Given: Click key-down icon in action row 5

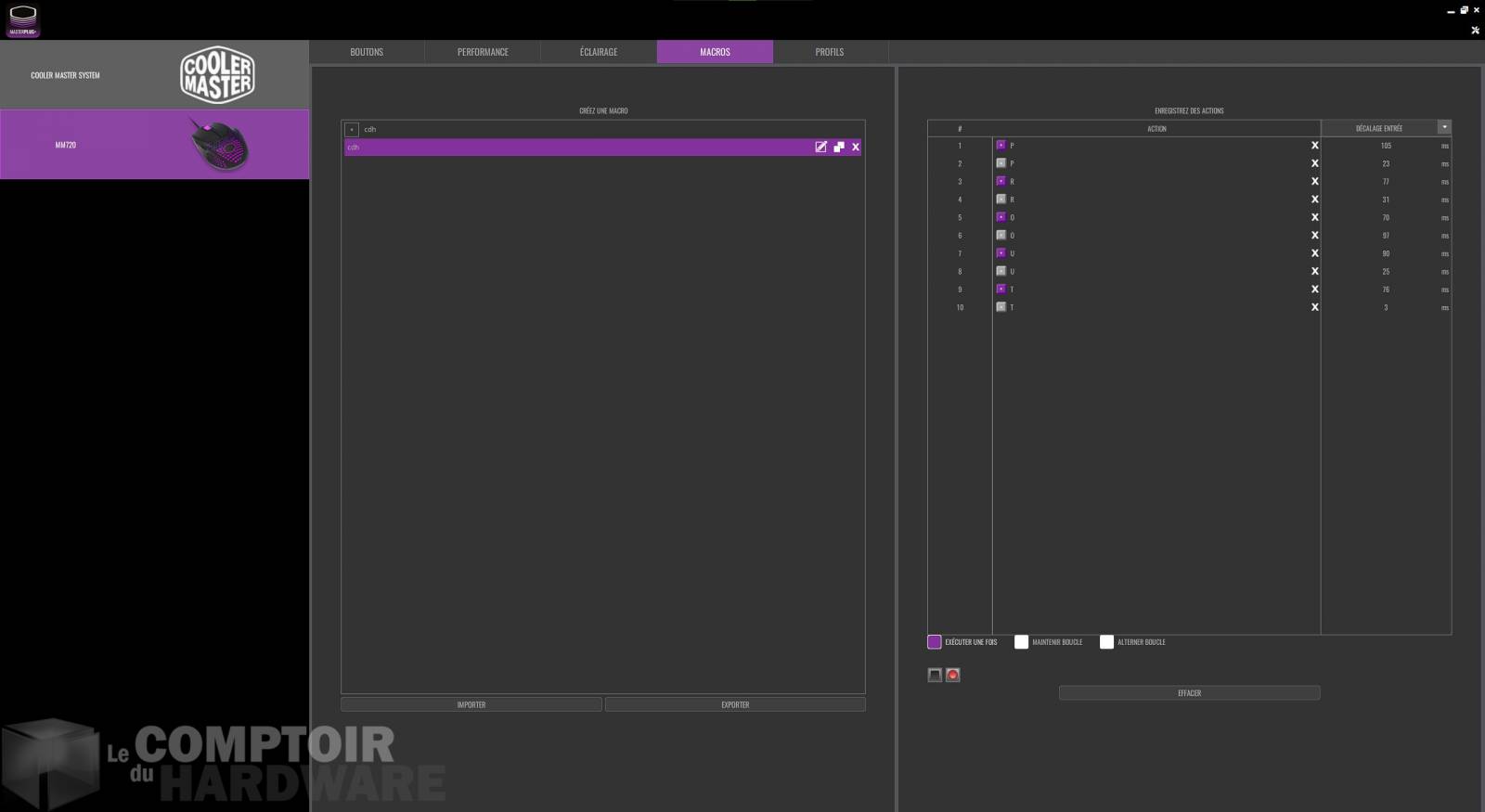Looking at the screenshot, I should tap(1001, 216).
